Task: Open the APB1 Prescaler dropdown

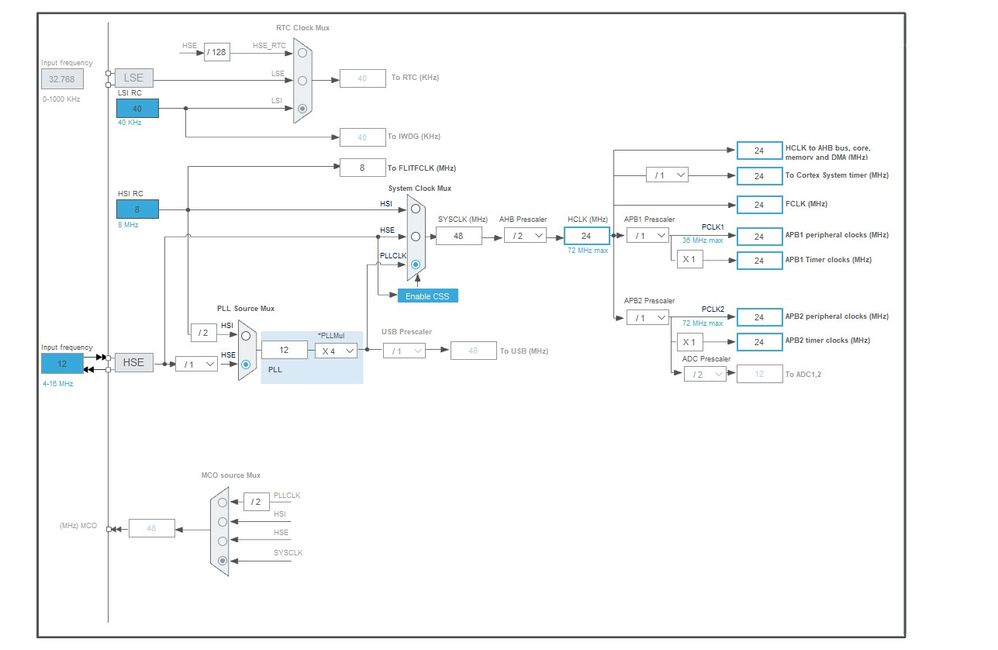Action: tap(647, 236)
